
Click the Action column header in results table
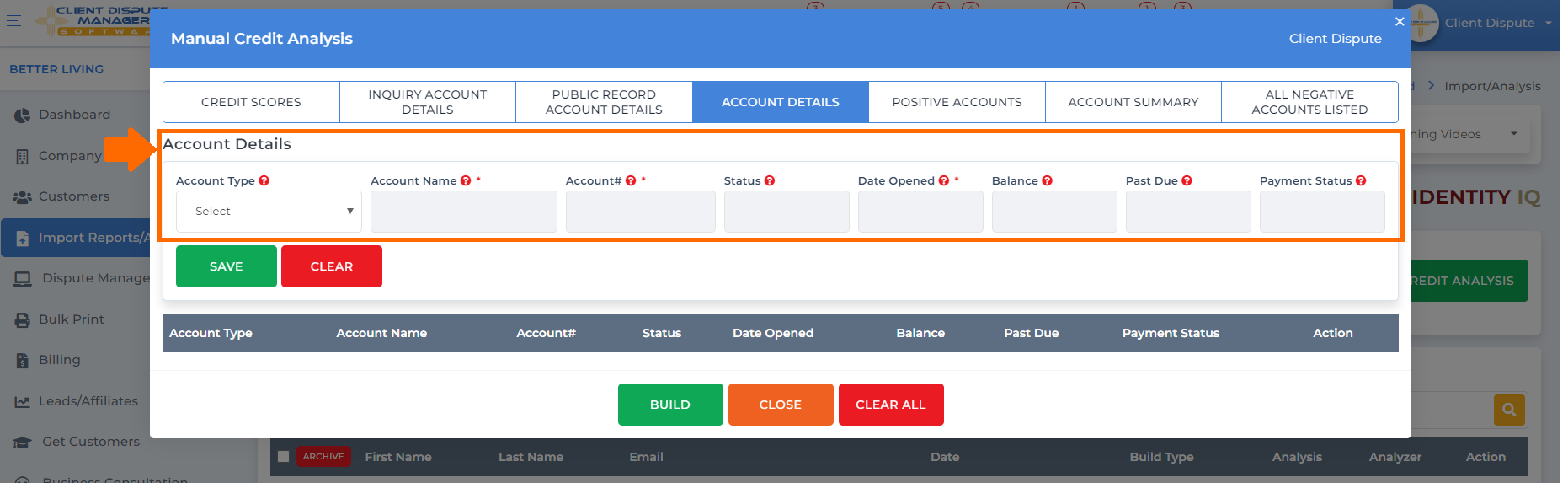tap(1333, 333)
